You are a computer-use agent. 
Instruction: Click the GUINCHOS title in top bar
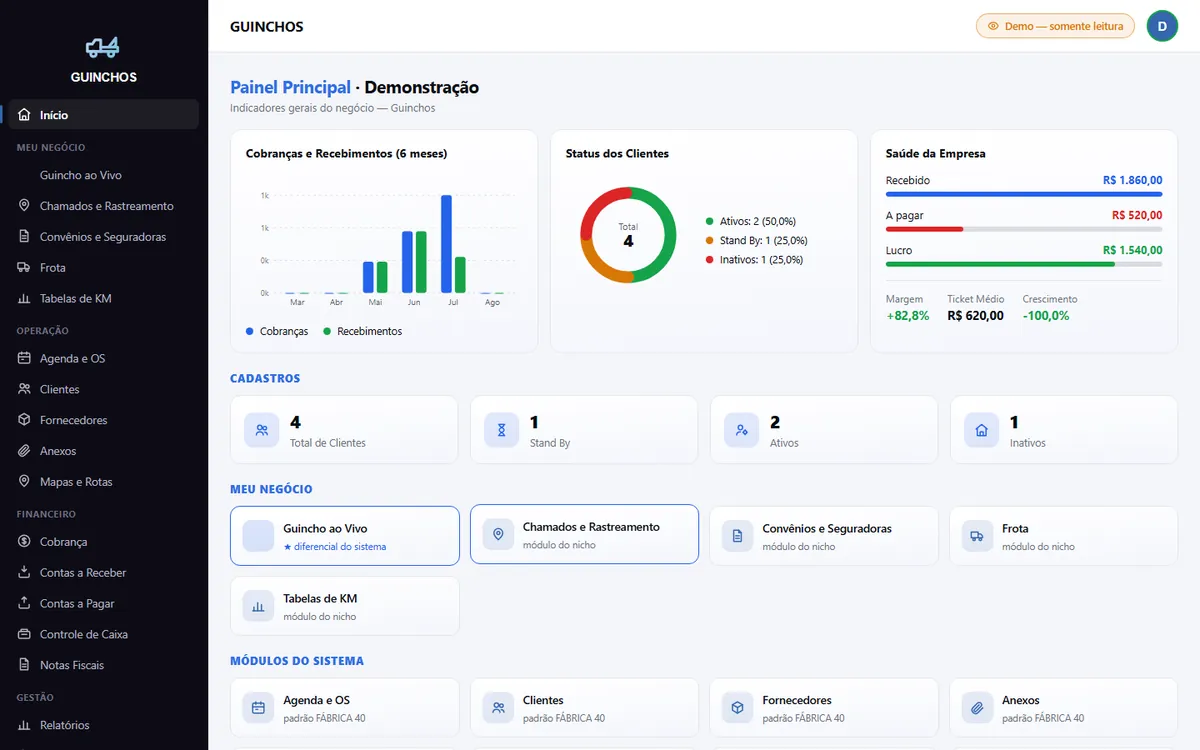click(x=267, y=26)
